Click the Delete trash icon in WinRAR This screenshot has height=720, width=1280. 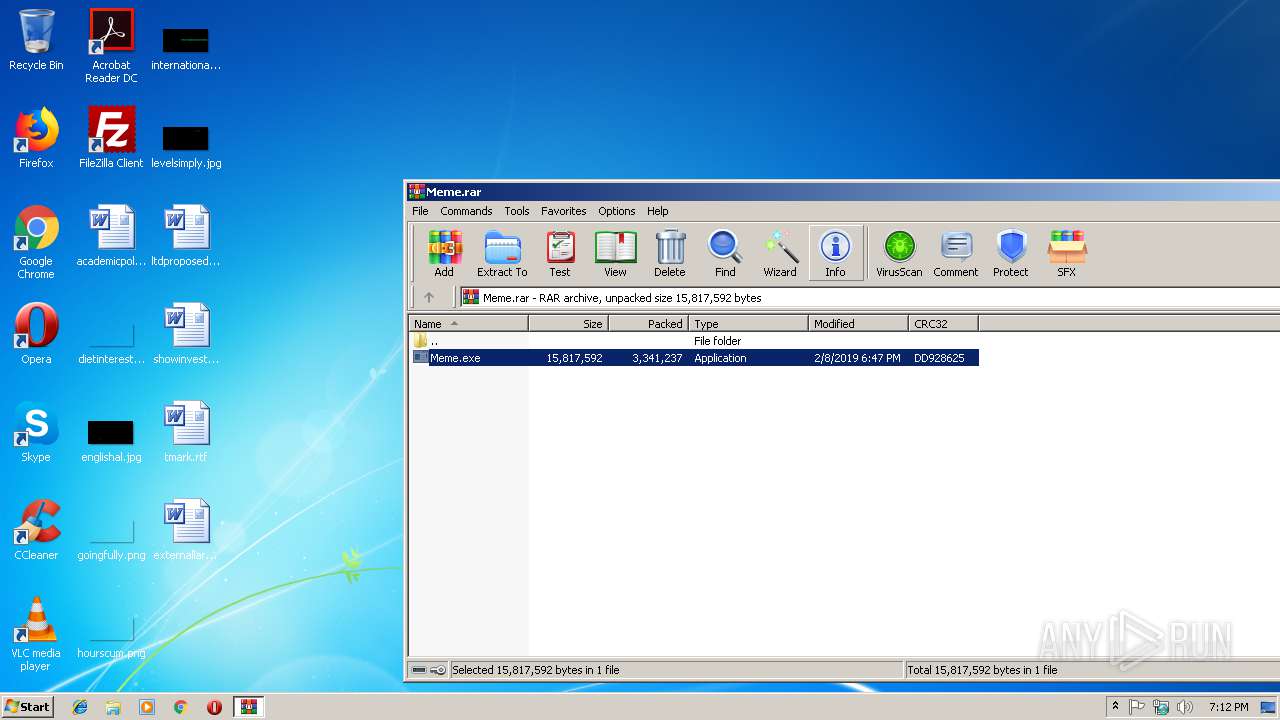(x=670, y=253)
